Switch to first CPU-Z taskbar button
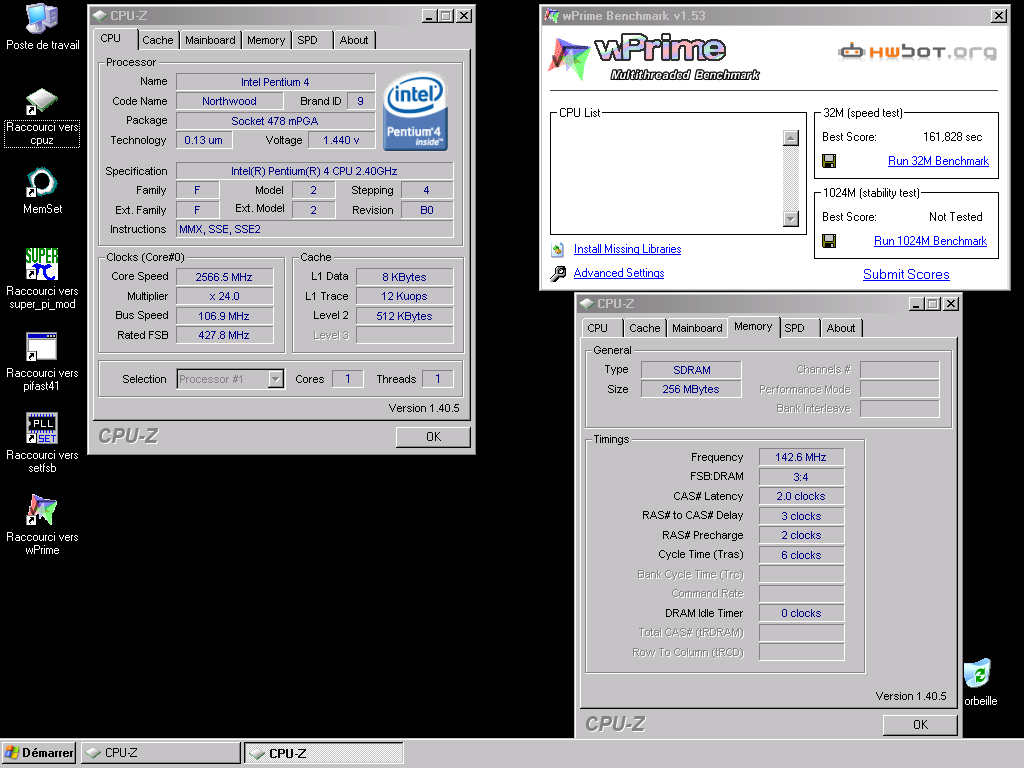 pos(161,753)
